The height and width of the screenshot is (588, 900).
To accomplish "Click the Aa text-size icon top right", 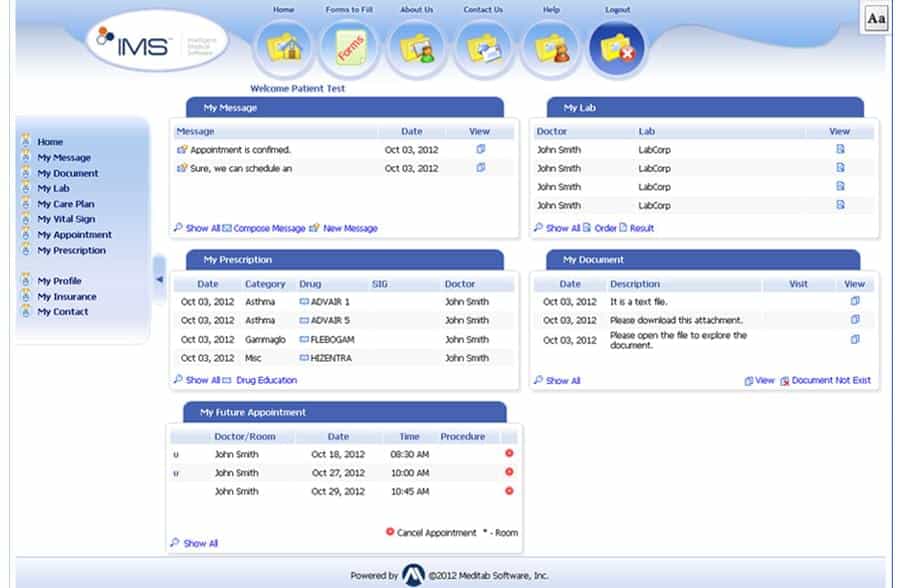I will tap(876, 18).
